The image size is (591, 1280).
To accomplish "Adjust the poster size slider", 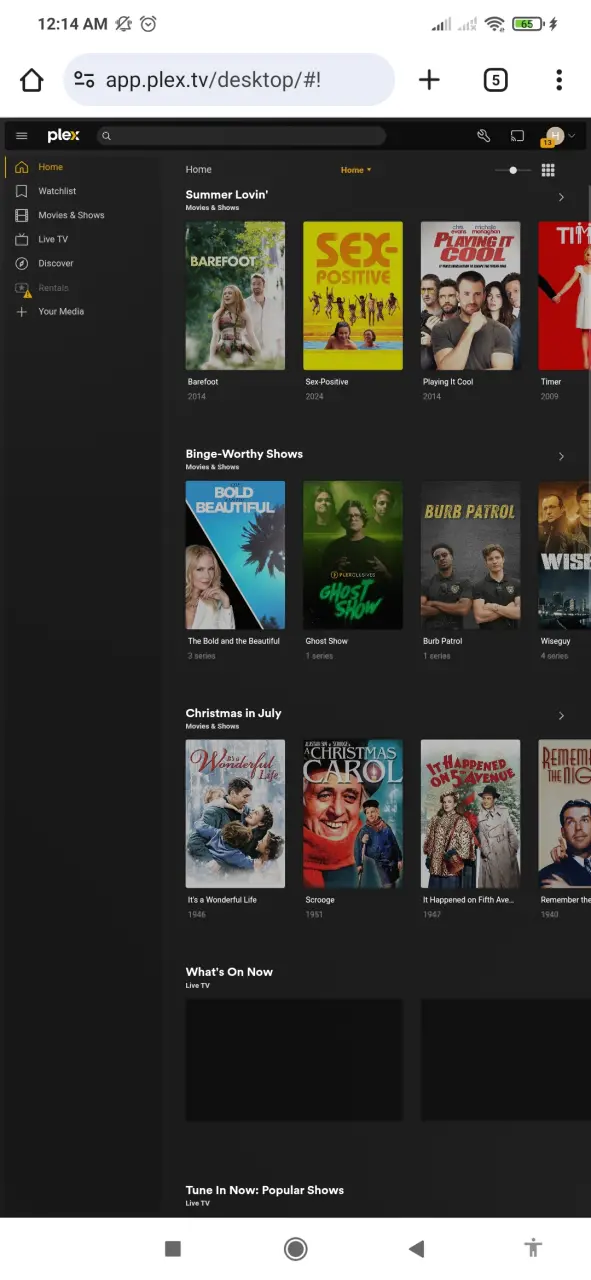I will [513, 170].
